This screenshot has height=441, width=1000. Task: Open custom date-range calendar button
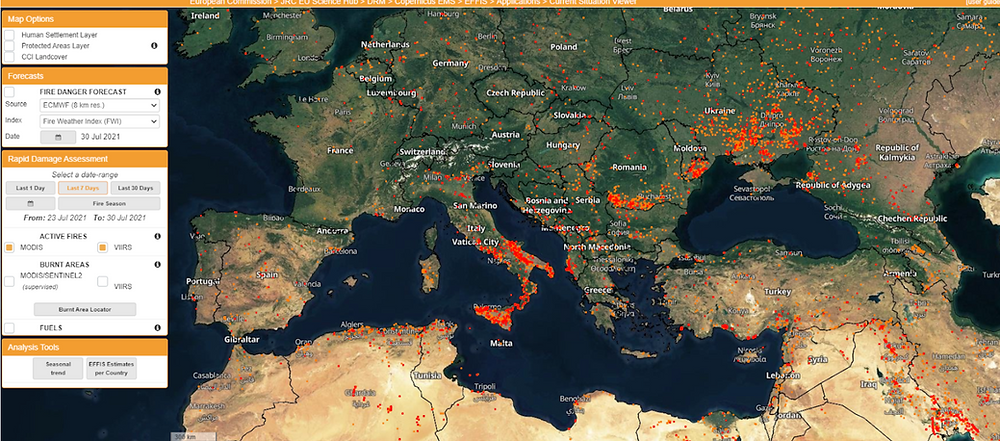30,204
